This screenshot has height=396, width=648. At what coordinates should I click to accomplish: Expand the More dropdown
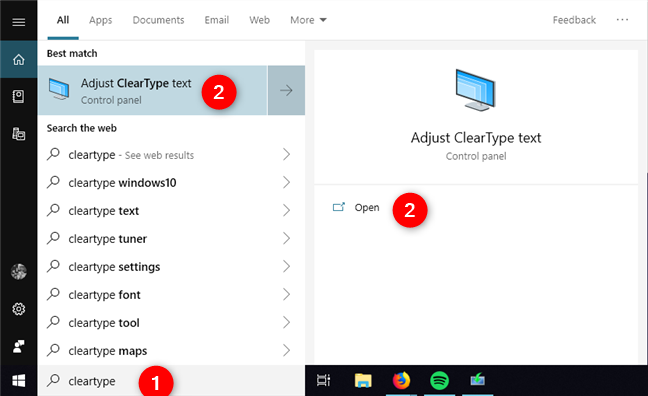pyautogui.click(x=308, y=20)
